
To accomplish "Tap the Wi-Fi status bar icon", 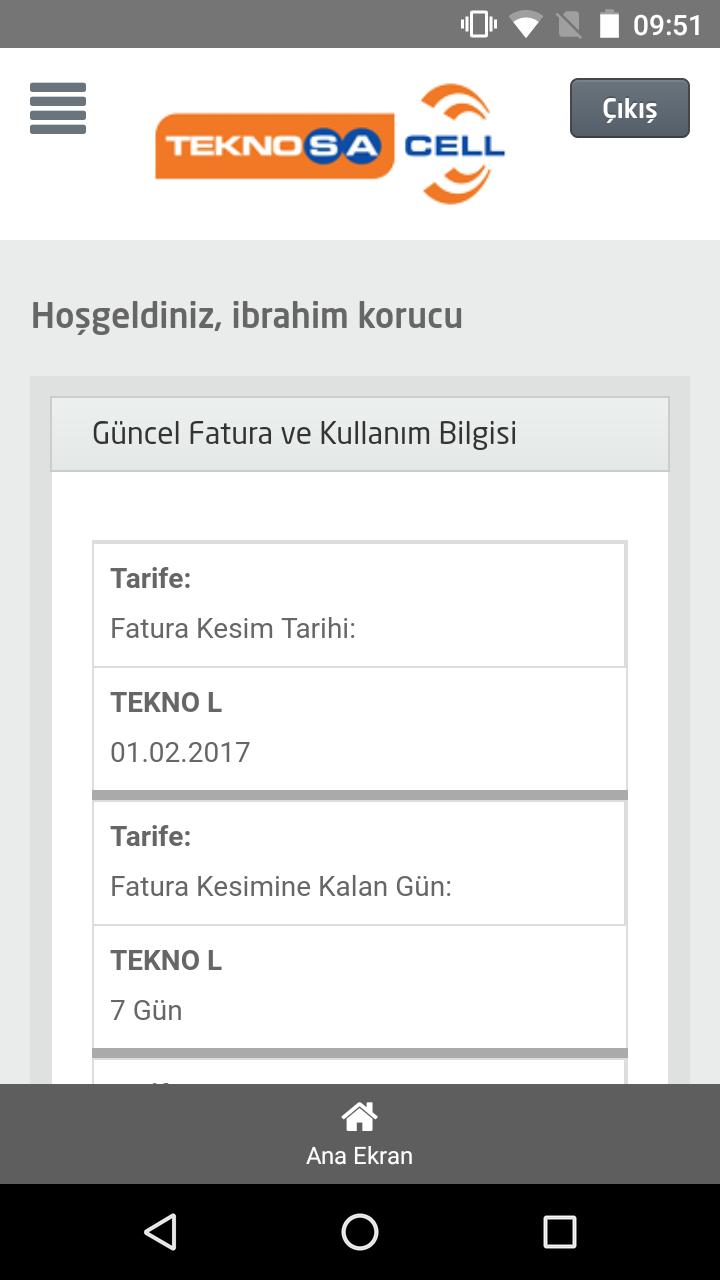I will tap(524, 23).
